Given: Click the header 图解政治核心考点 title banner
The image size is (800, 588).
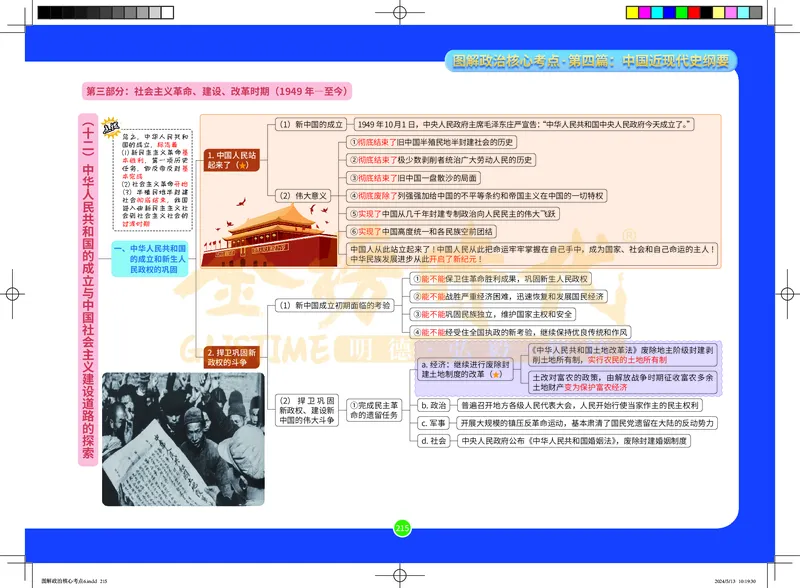Looking at the screenshot, I should 594,61.
